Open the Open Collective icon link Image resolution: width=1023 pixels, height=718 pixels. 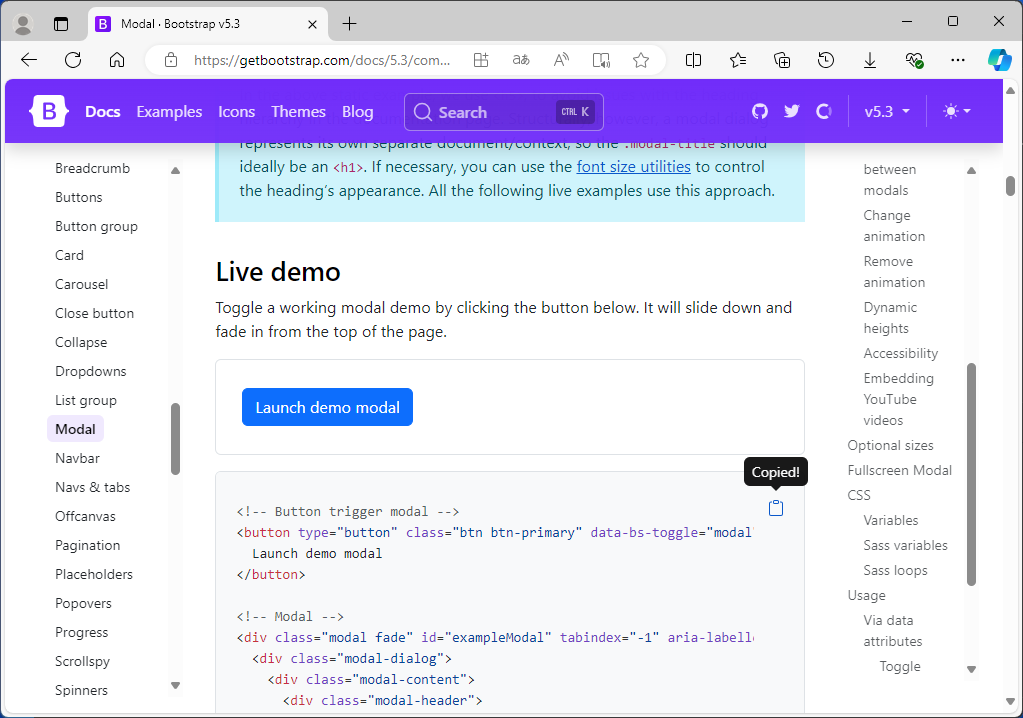point(824,112)
